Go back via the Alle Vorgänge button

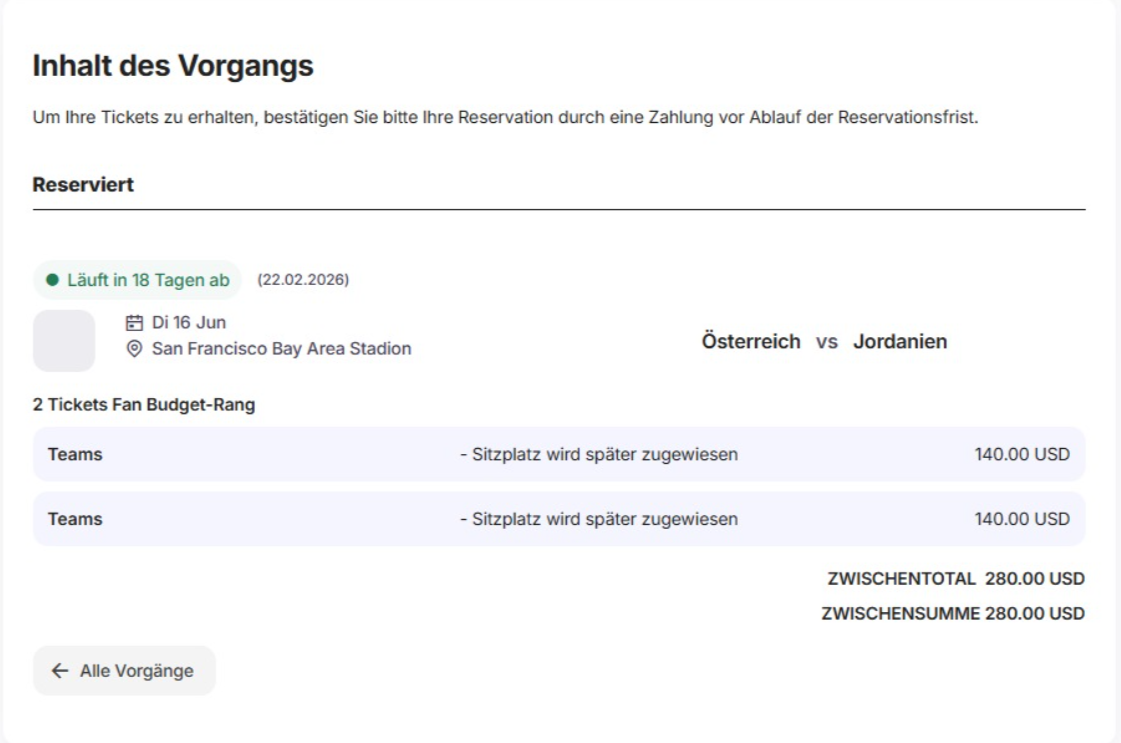click(124, 671)
